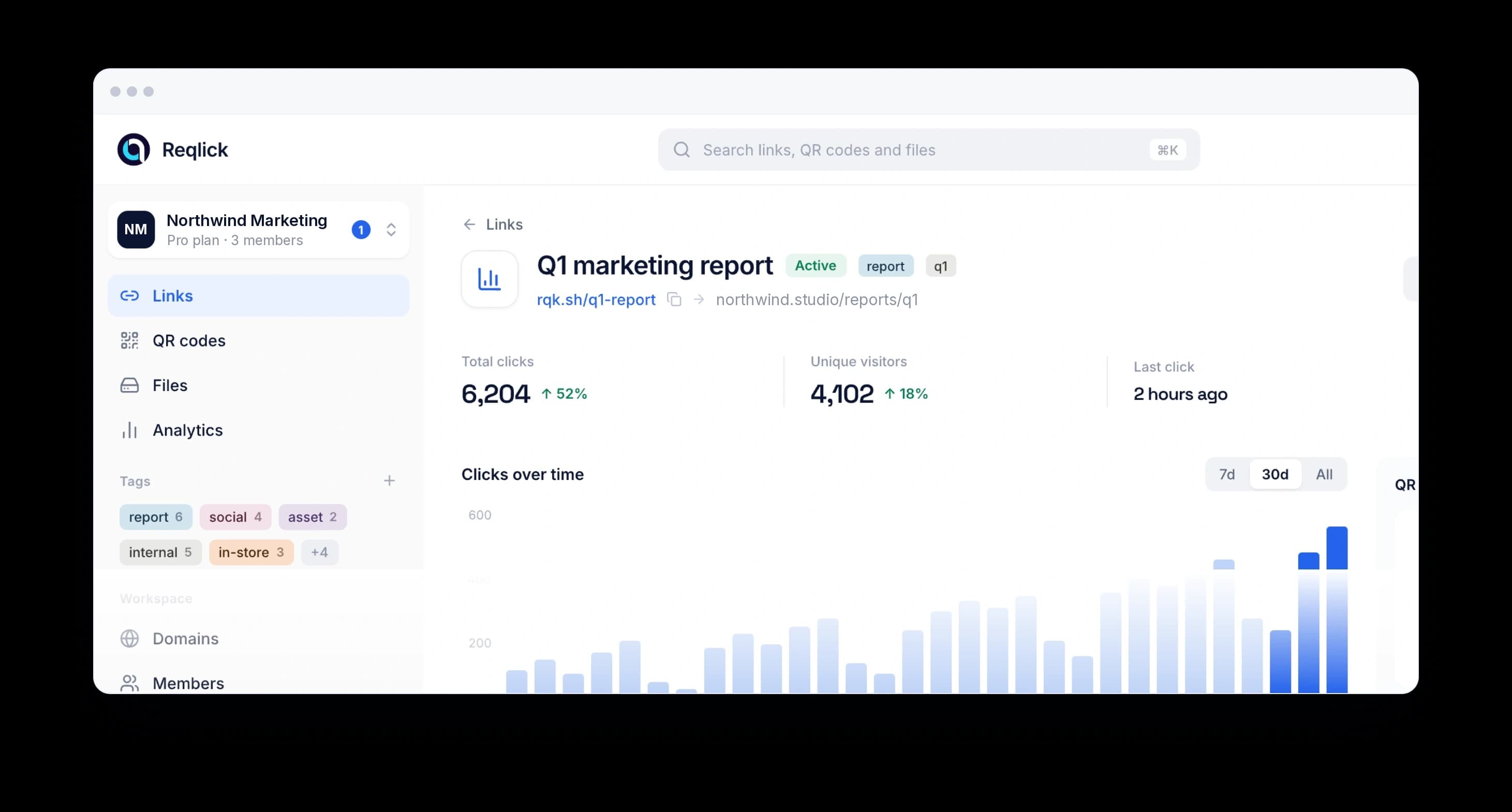Open Domains in the sidebar

point(258,638)
